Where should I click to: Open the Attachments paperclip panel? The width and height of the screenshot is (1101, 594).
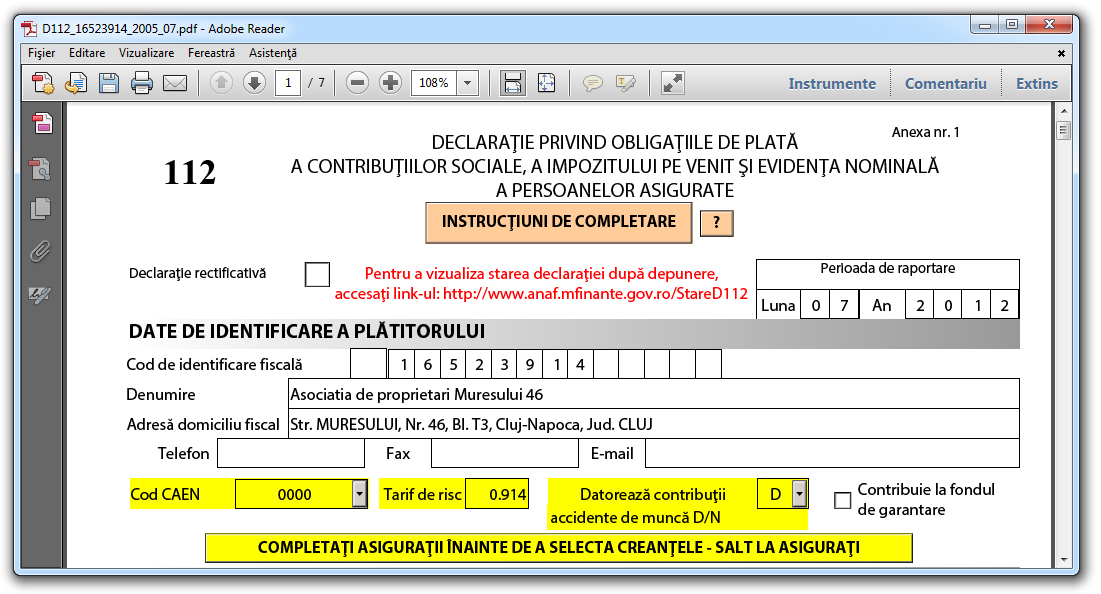41,251
